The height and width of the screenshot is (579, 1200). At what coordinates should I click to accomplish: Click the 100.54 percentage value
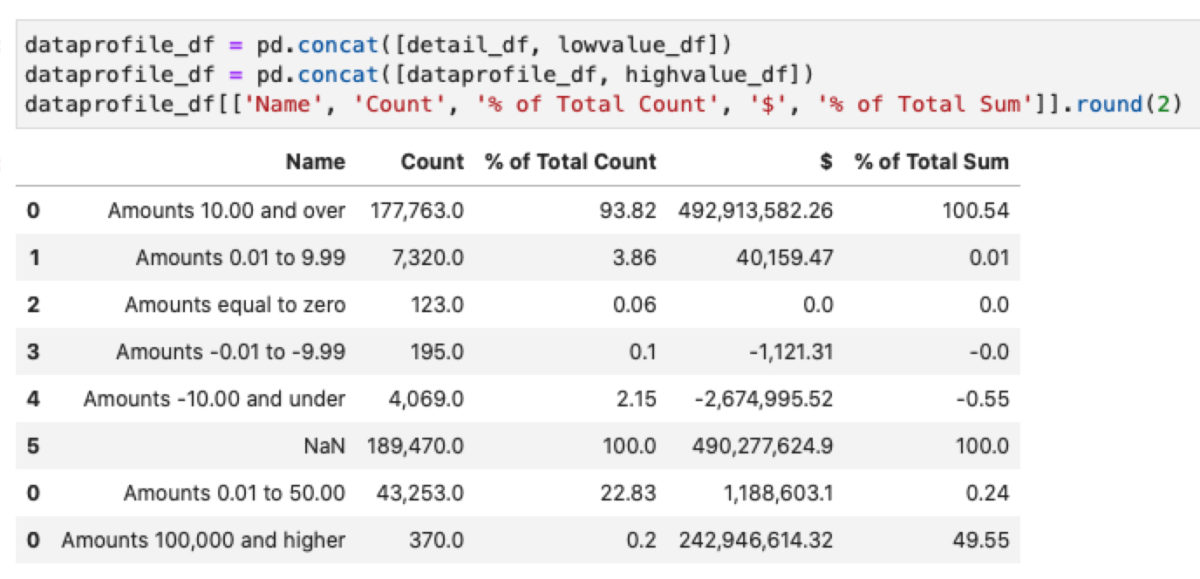coord(977,212)
